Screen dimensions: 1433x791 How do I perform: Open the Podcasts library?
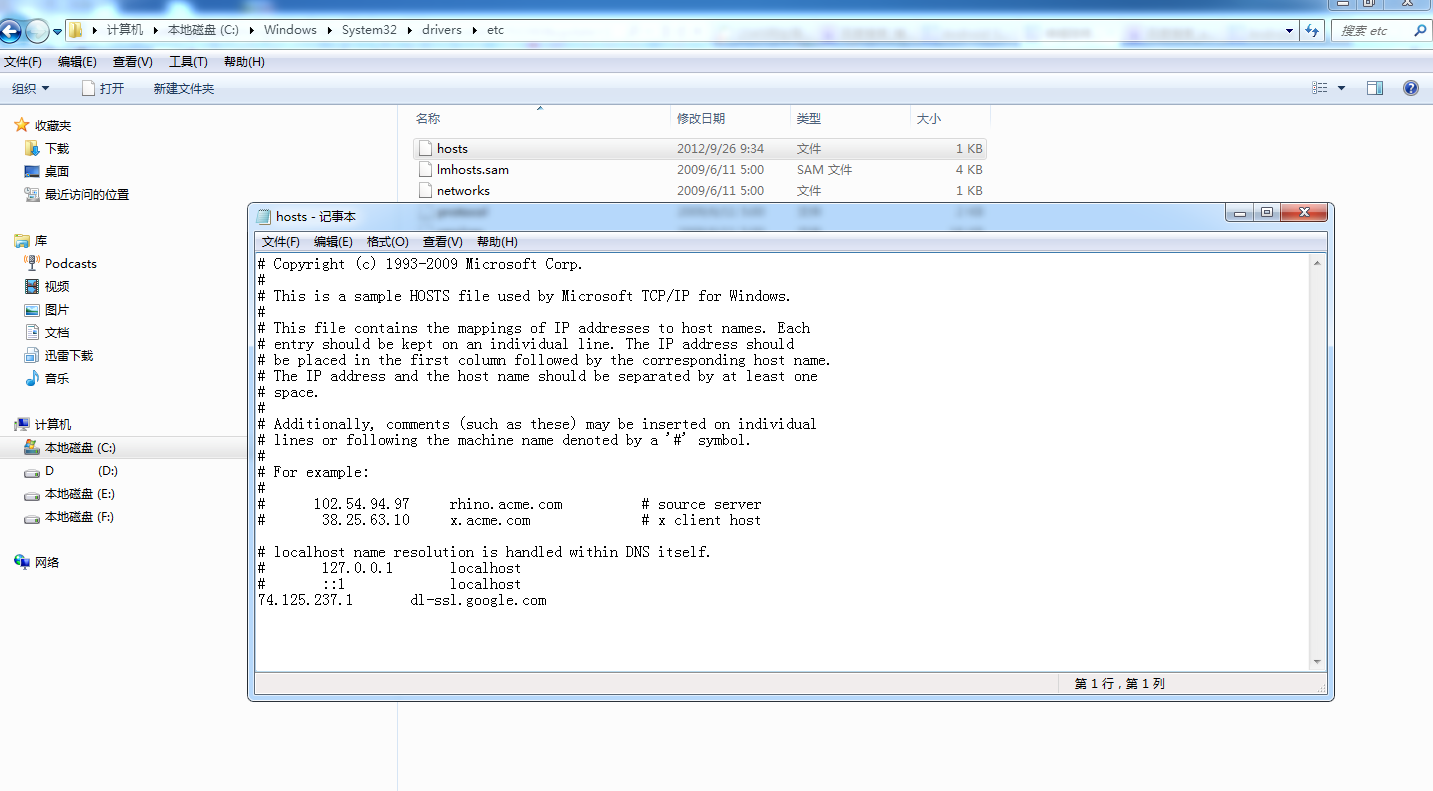point(71,264)
